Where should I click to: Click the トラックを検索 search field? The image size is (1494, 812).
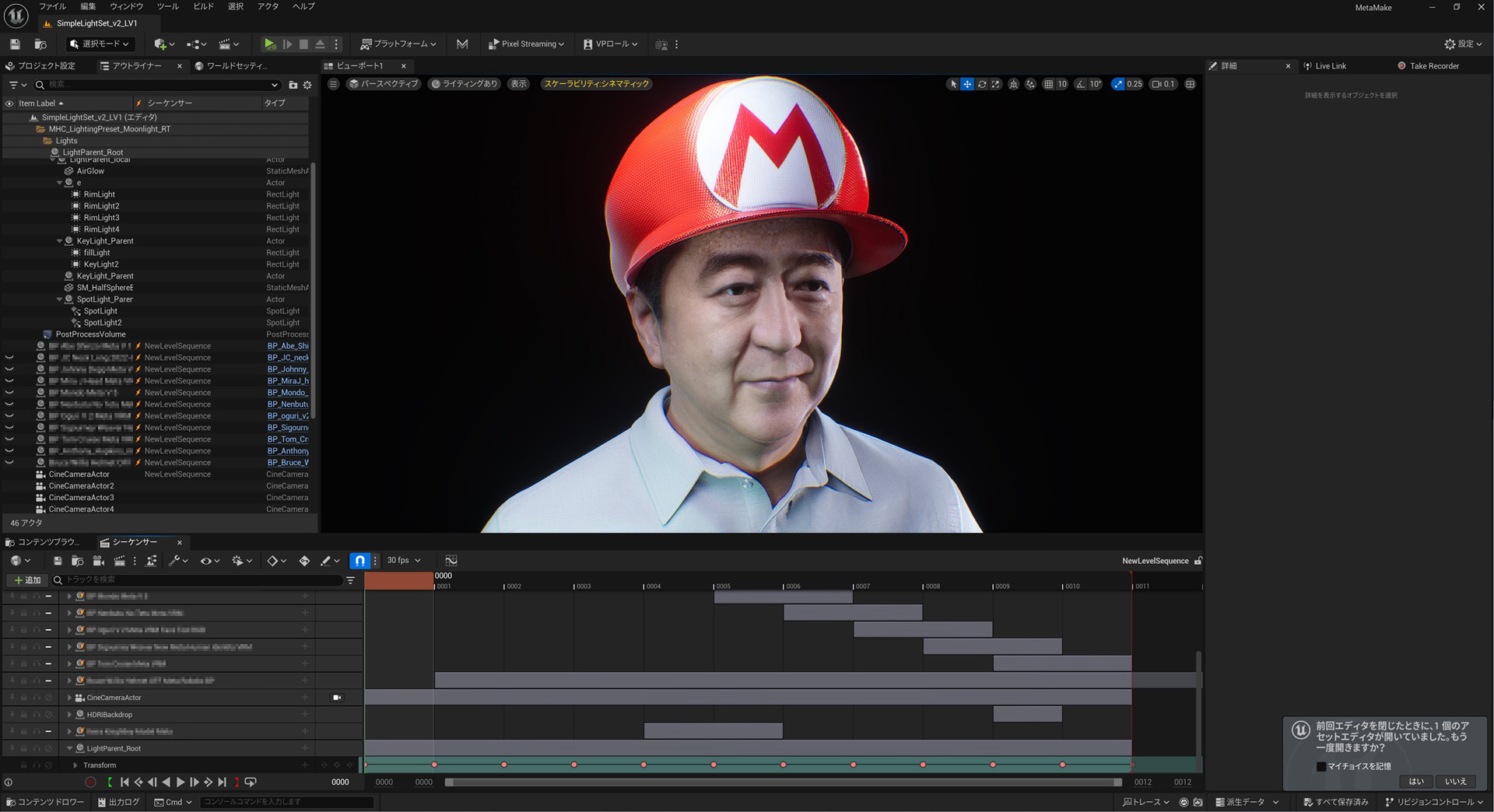coord(198,580)
